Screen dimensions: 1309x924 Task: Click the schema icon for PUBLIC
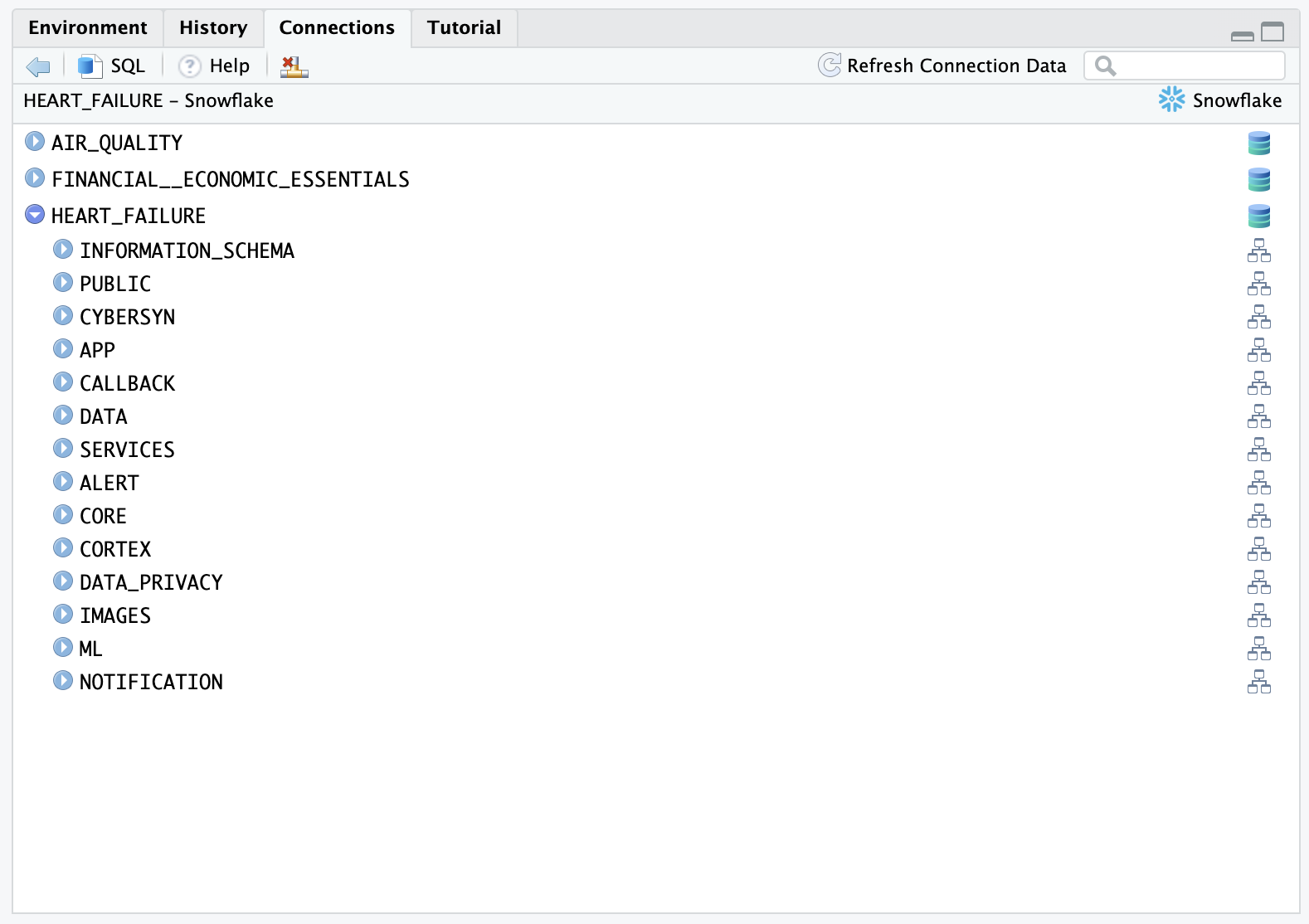click(x=1259, y=284)
